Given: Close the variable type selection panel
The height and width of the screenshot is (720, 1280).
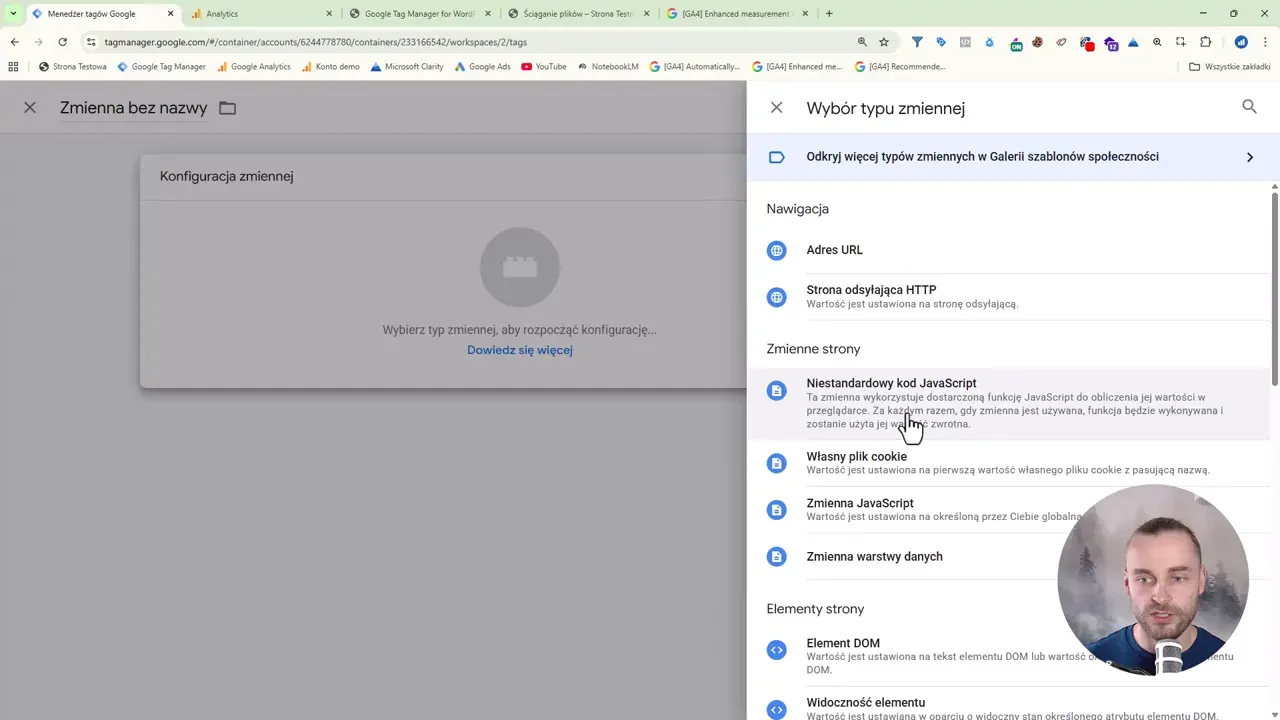Looking at the screenshot, I should tap(777, 107).
